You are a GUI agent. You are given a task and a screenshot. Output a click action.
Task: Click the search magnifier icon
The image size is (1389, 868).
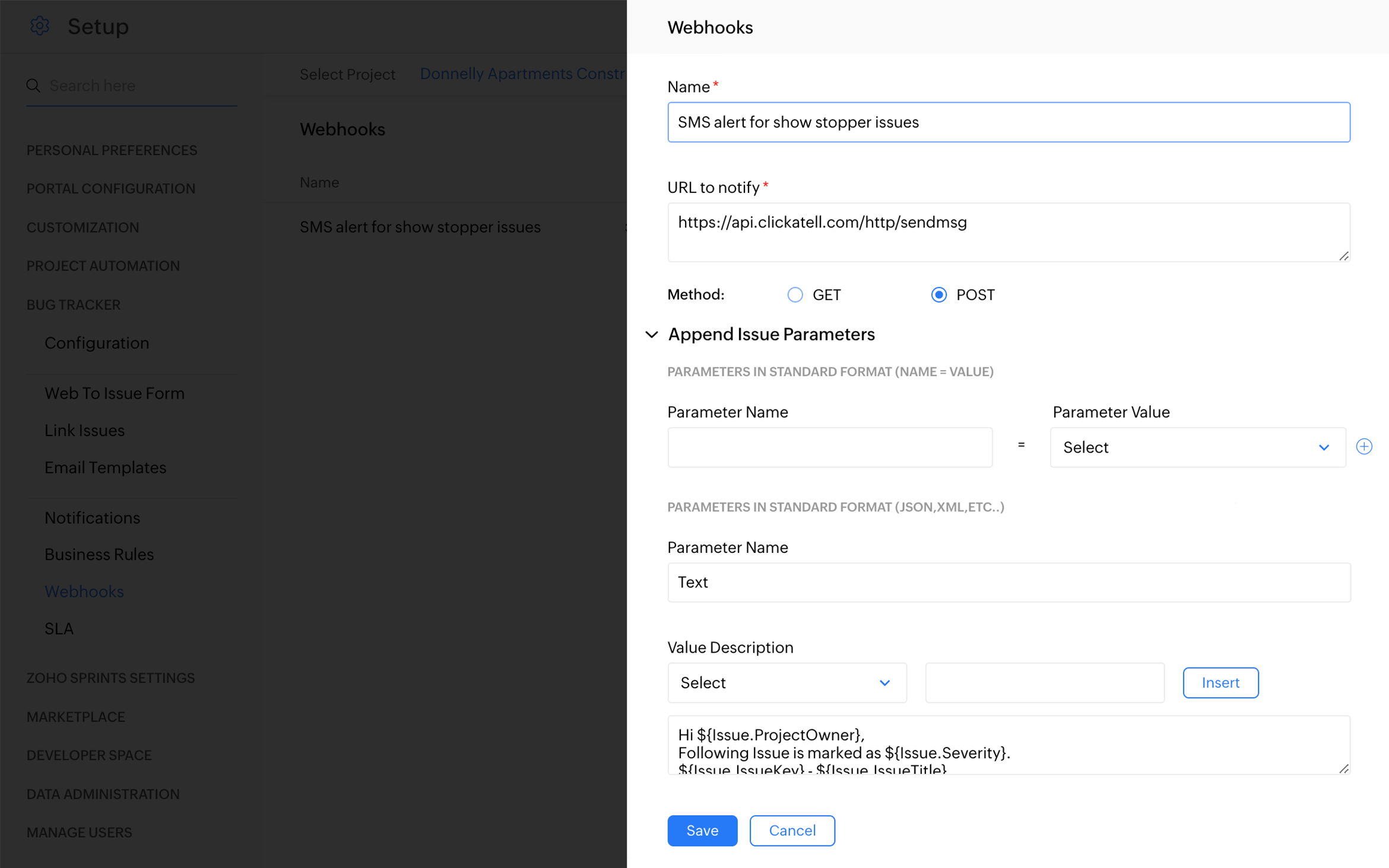click(x=33, y=86)
